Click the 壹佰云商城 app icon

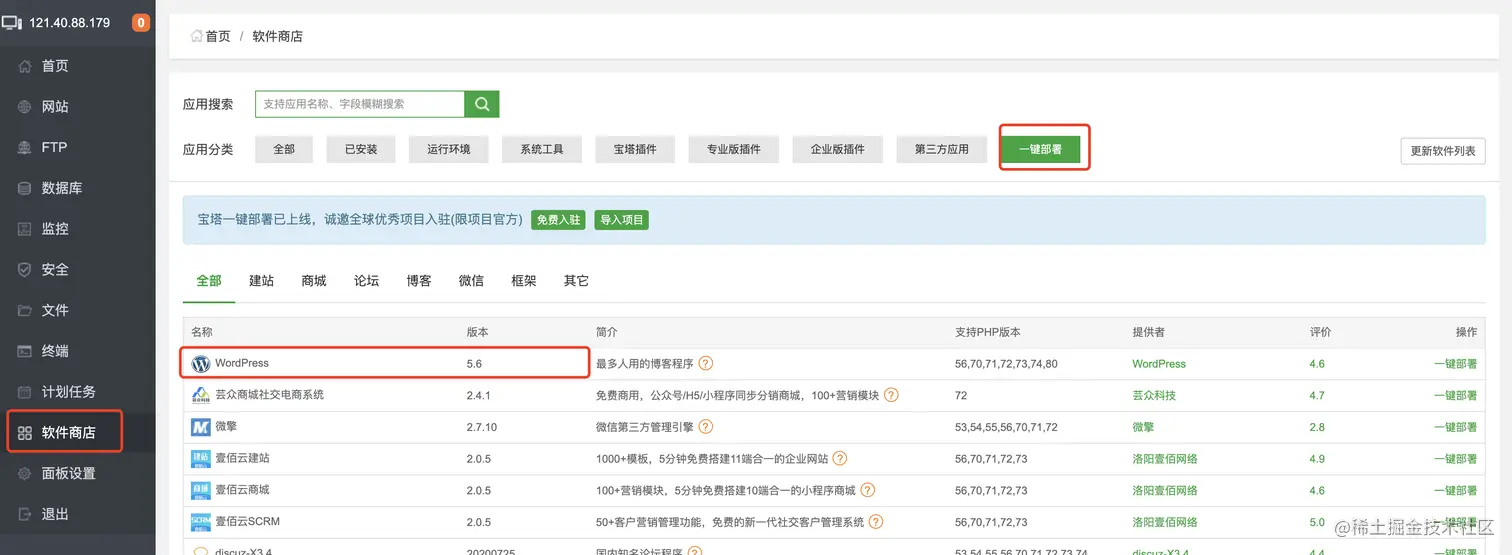(x=201, y=491)
